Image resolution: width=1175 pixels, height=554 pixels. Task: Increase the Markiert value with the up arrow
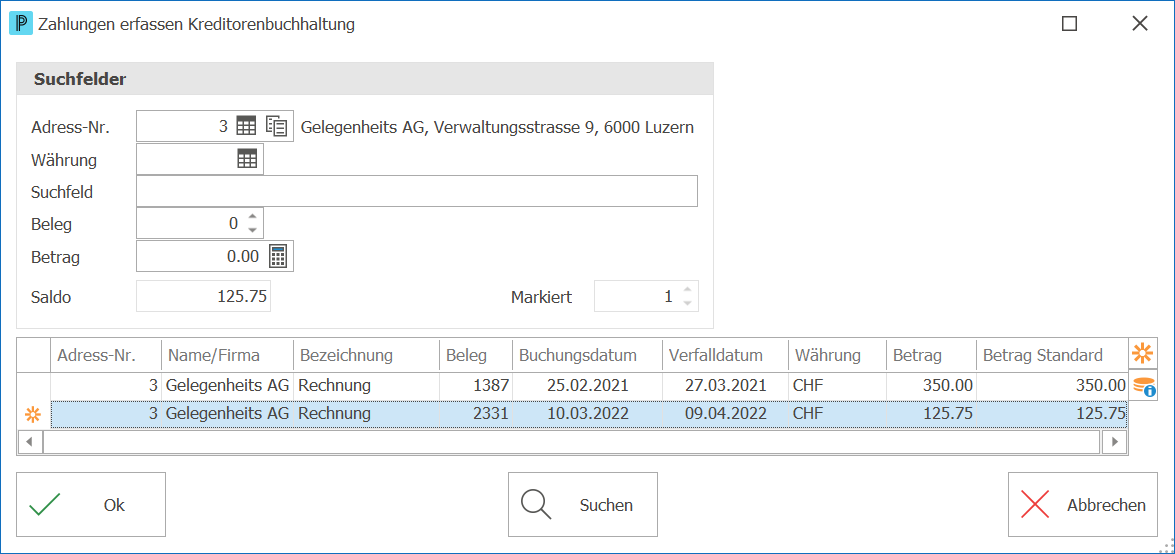coord(687,289)
